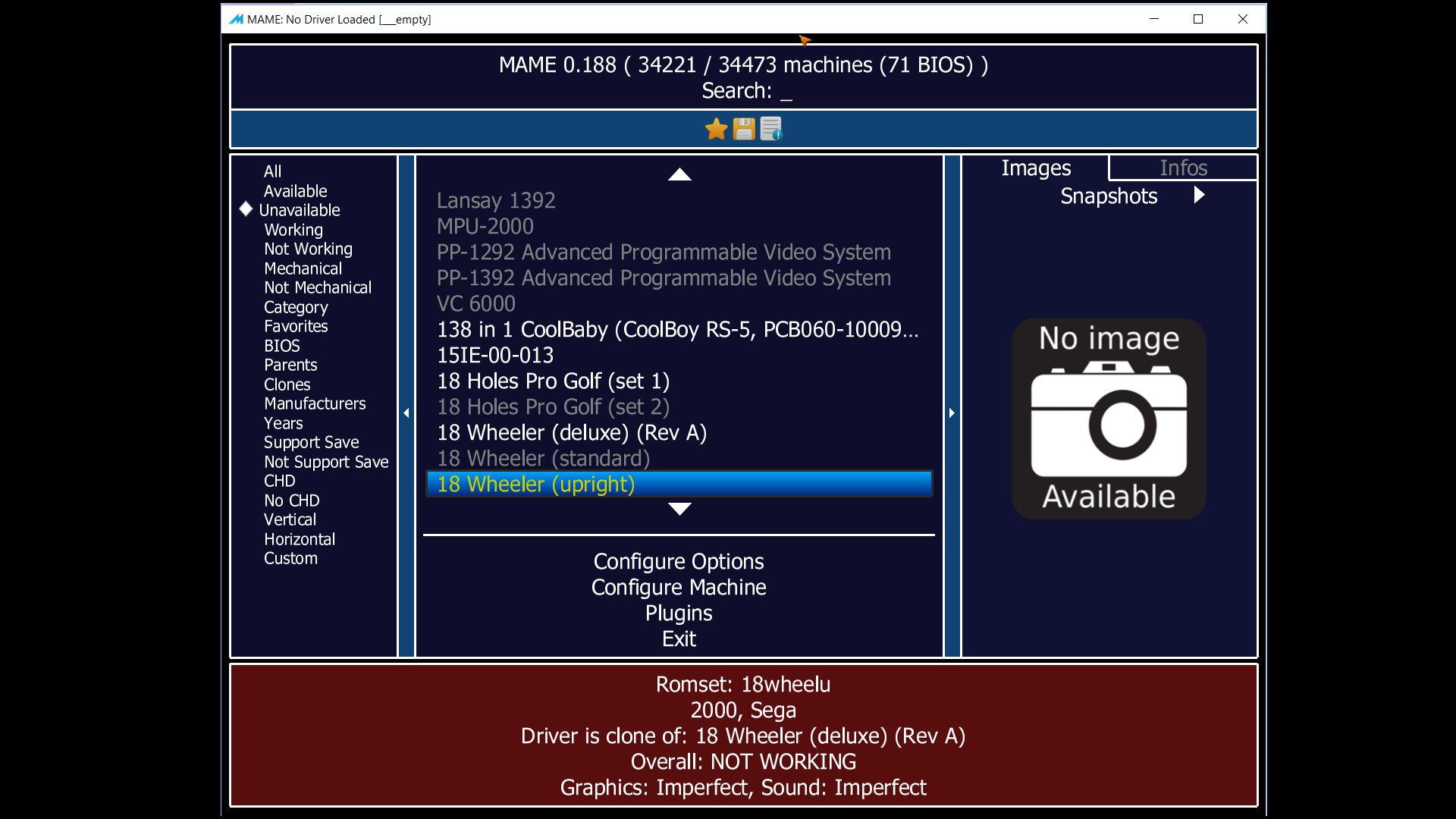Screen dimensions: 1456x819
Task: Open the Plugins menu
Action: coord(679,613)
